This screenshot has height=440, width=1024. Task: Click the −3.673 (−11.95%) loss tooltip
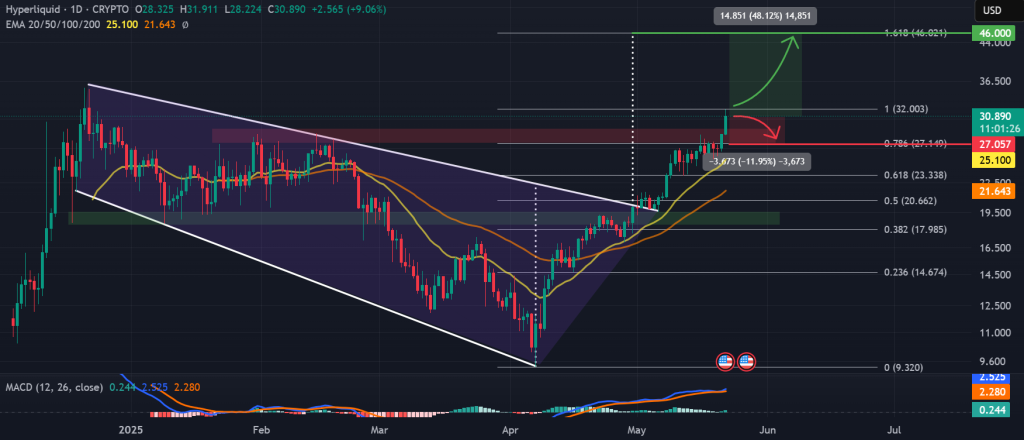coord(759,161)
